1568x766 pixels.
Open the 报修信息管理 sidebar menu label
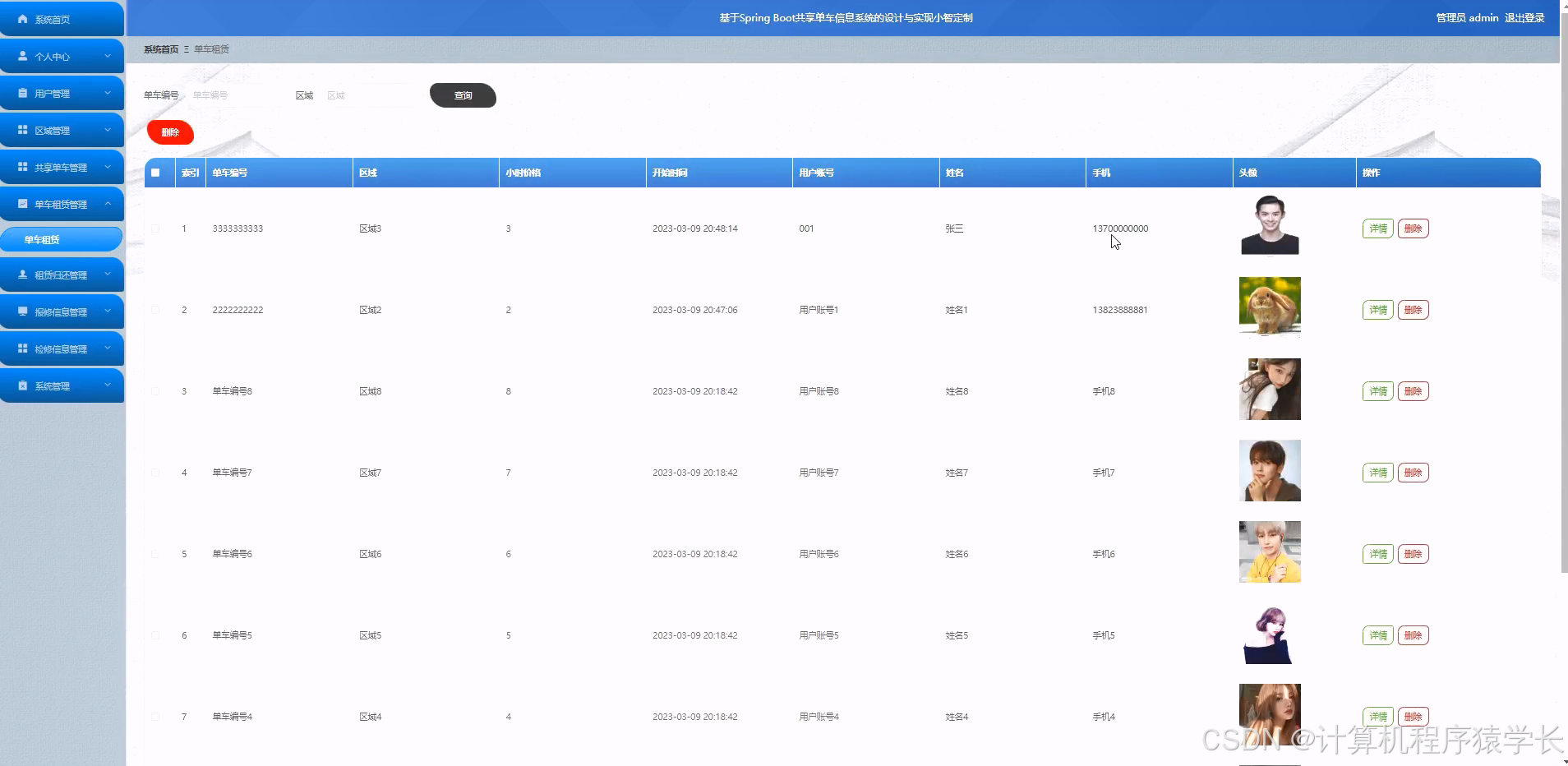point(61,312)
